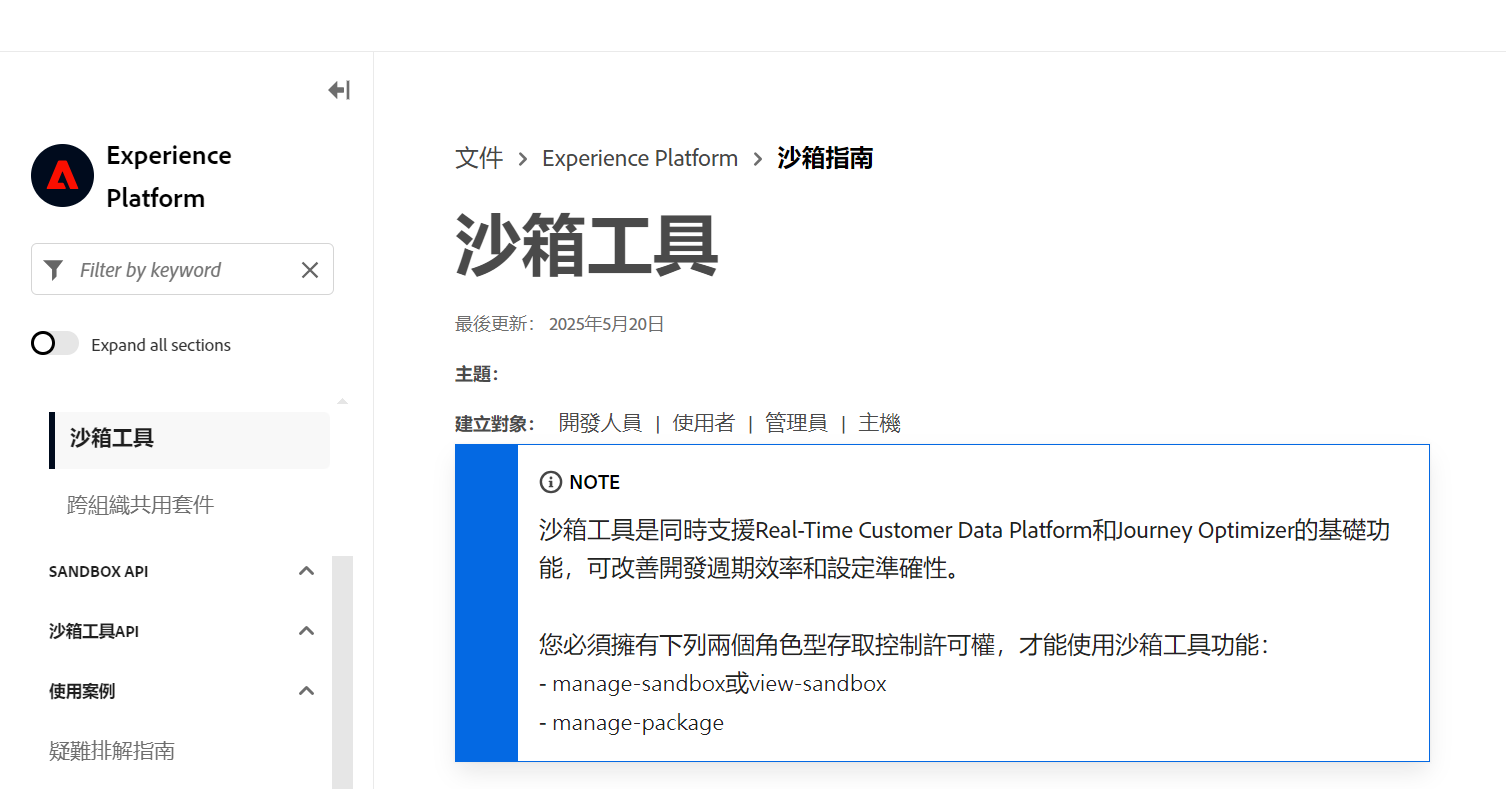Click the SANDBOX API section heading
1506x789 pixels.
(98, 571)
